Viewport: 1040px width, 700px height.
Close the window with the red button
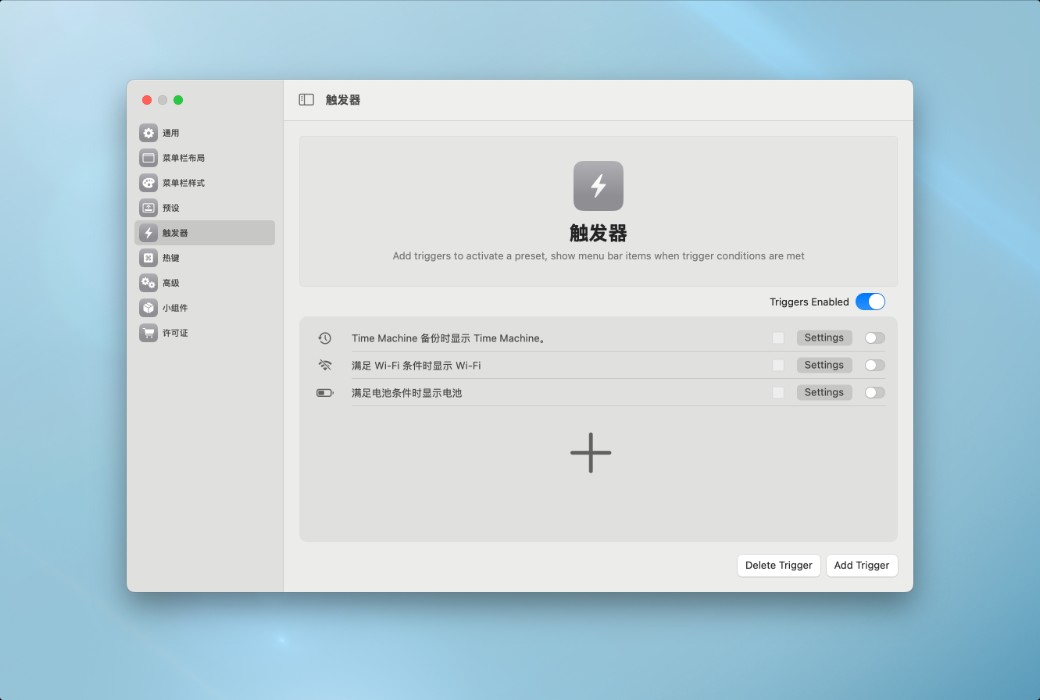(x=147, y=100)
